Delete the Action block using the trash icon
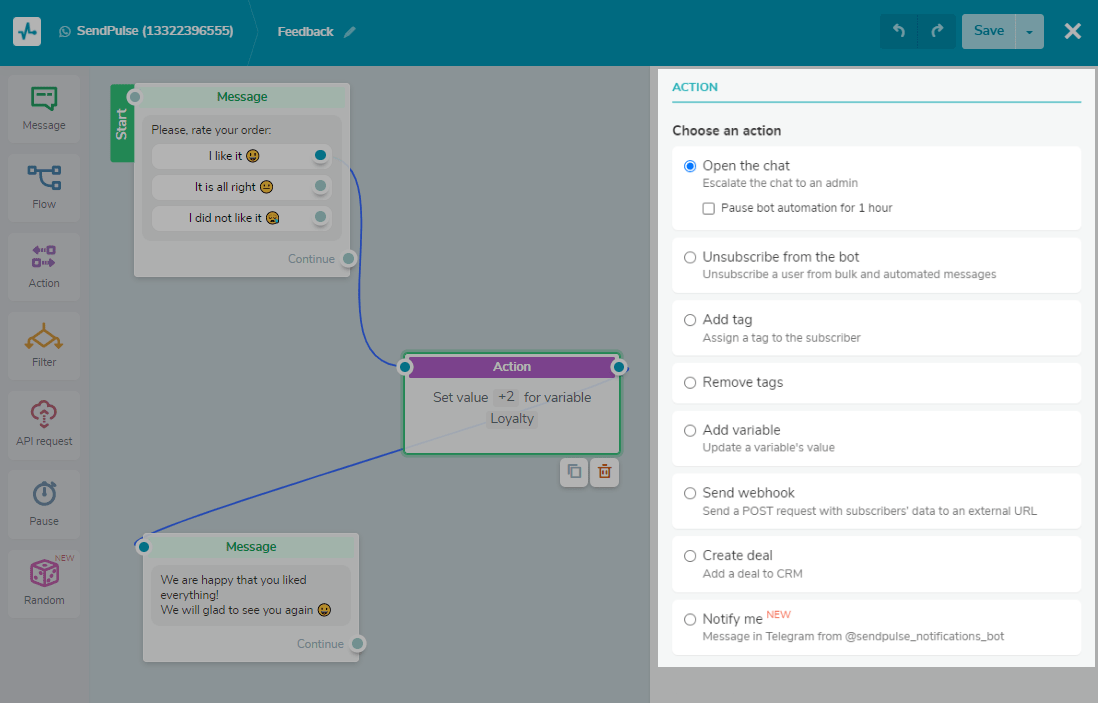The height and width of the screenshot is (703, 1098). 604,472
